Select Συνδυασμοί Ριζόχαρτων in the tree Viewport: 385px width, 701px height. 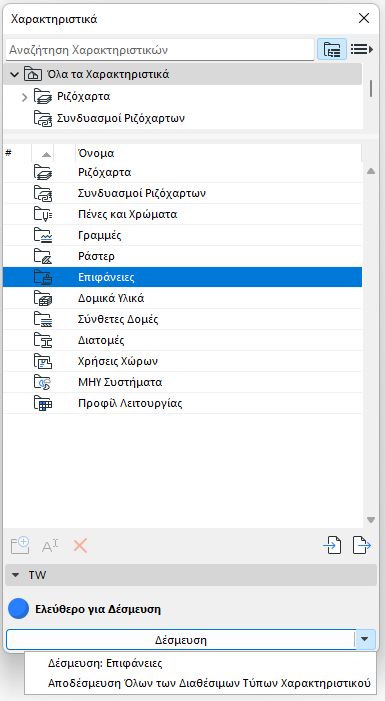click(x=121, y=118)
